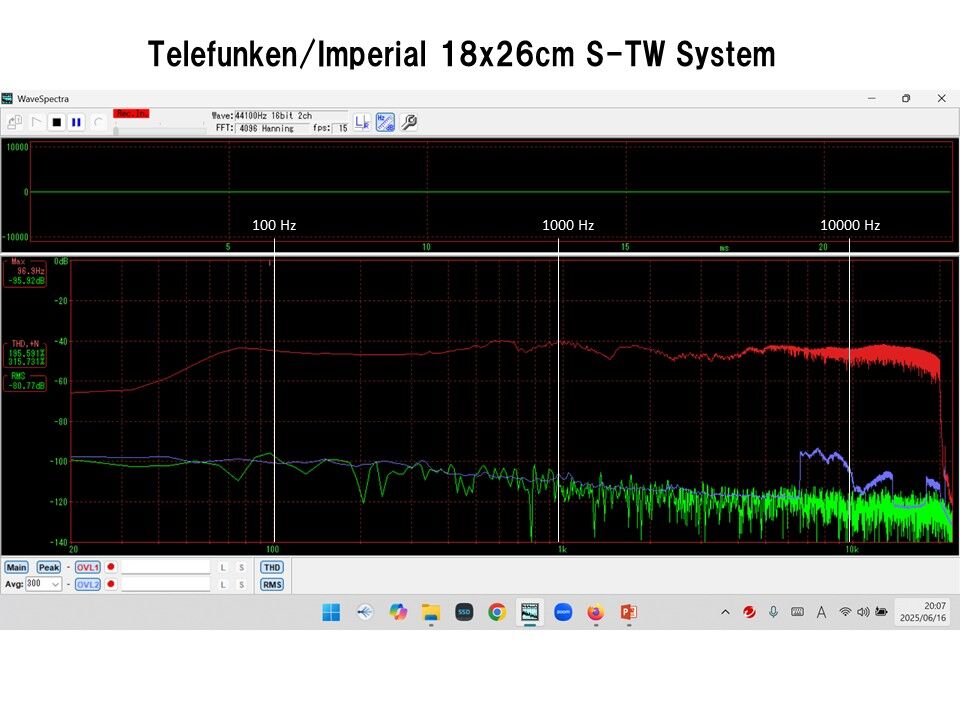
Task: Click the OVL2 overlay name text field
Action: [x=165, y=585]
